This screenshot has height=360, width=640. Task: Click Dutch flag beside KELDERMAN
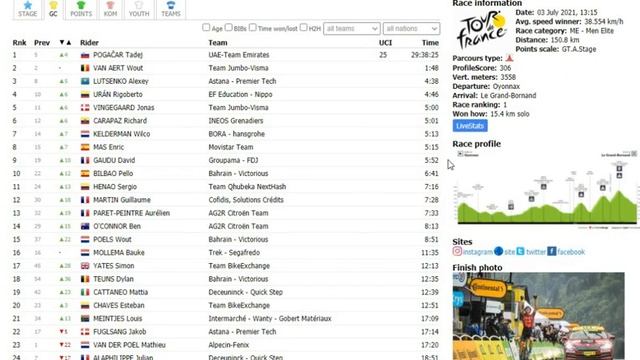[x=85, y=134]
